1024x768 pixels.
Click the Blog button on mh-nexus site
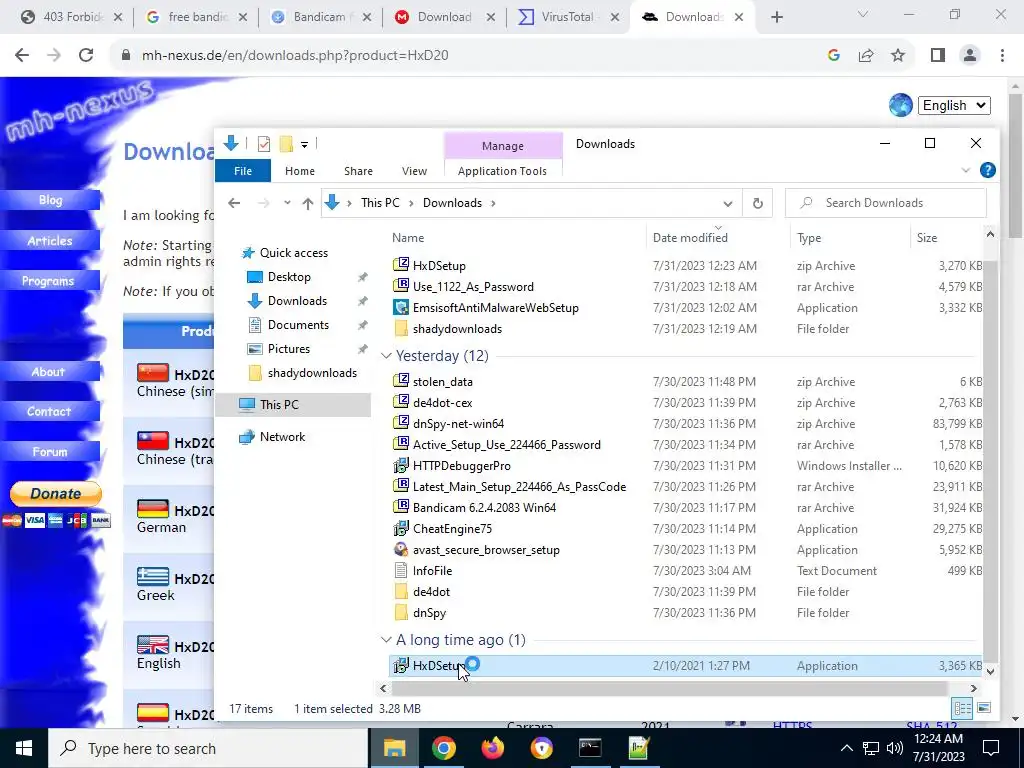click(50, 200)
